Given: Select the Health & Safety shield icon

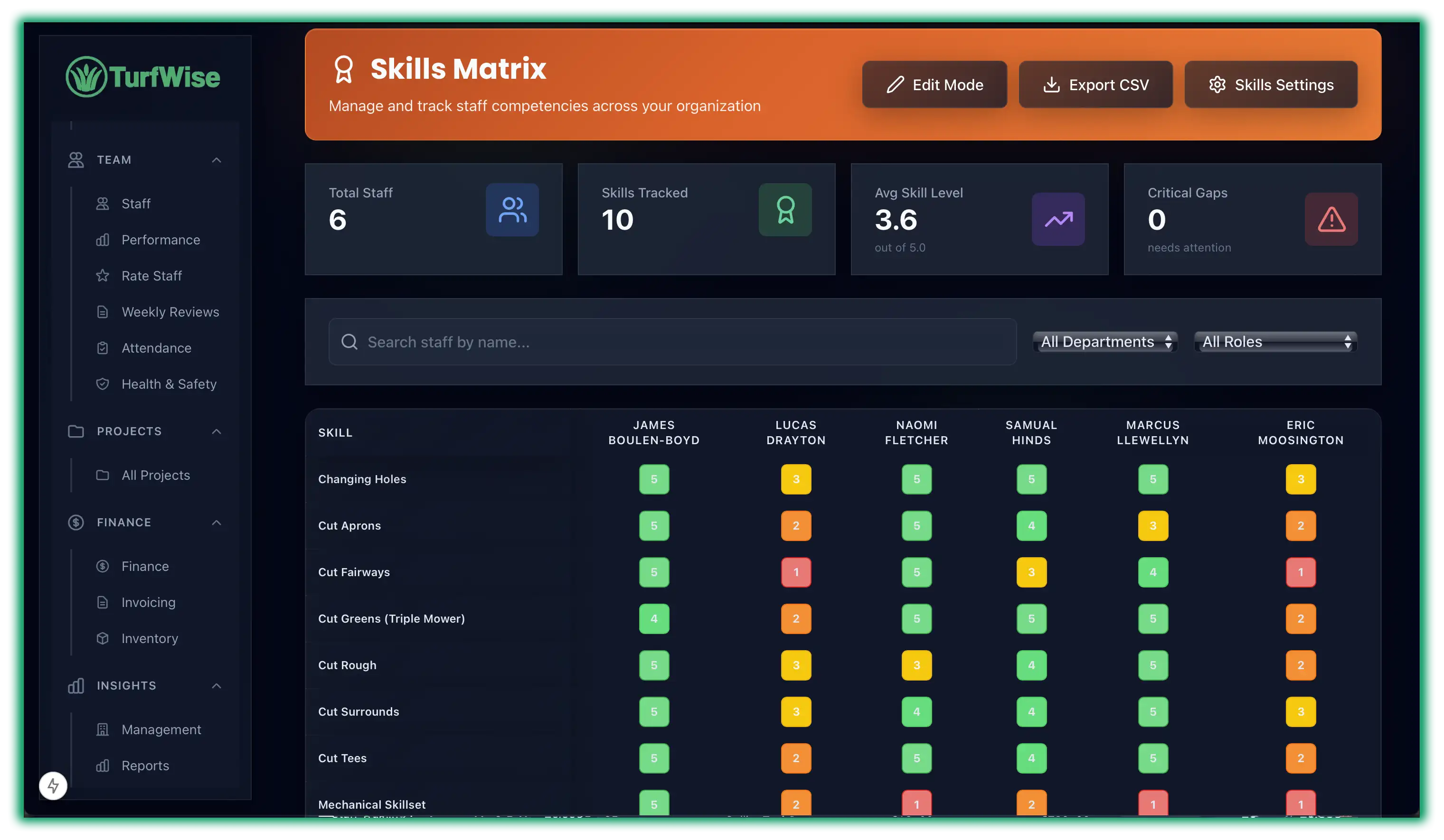Looking at the screenshot, I should 103,383.
